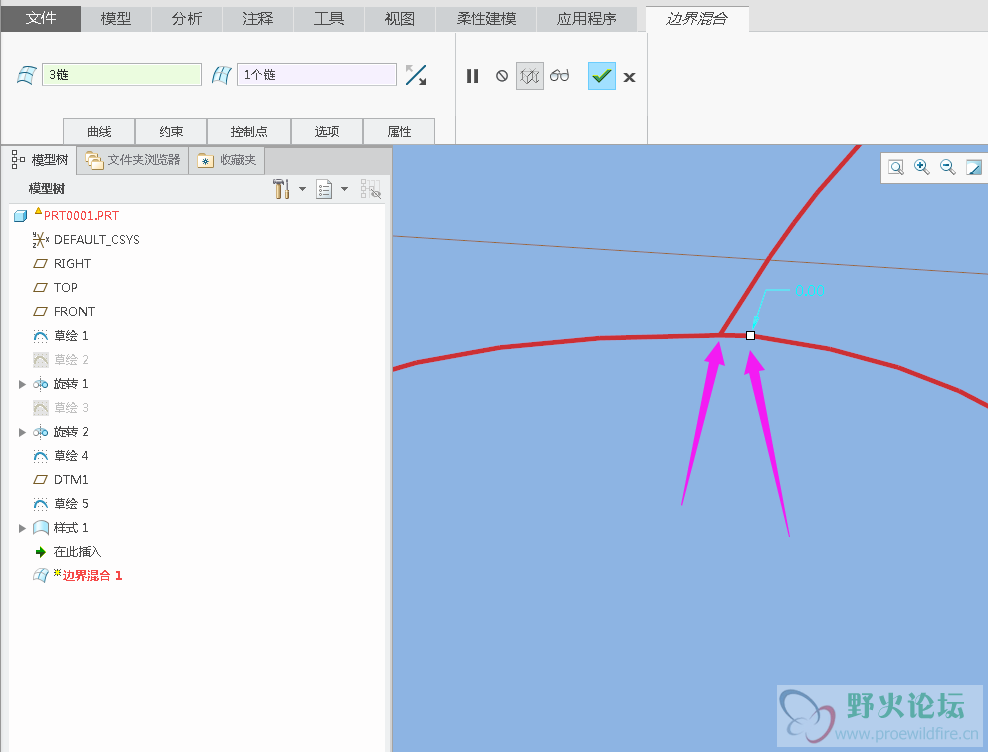Select hidden 草绘 3 feature
This screenshot has width=988, height=752.
click(x=71, y=407)
